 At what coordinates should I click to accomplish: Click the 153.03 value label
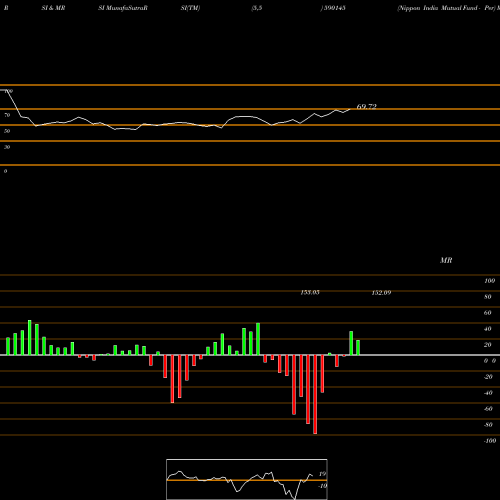coord(310,292)
